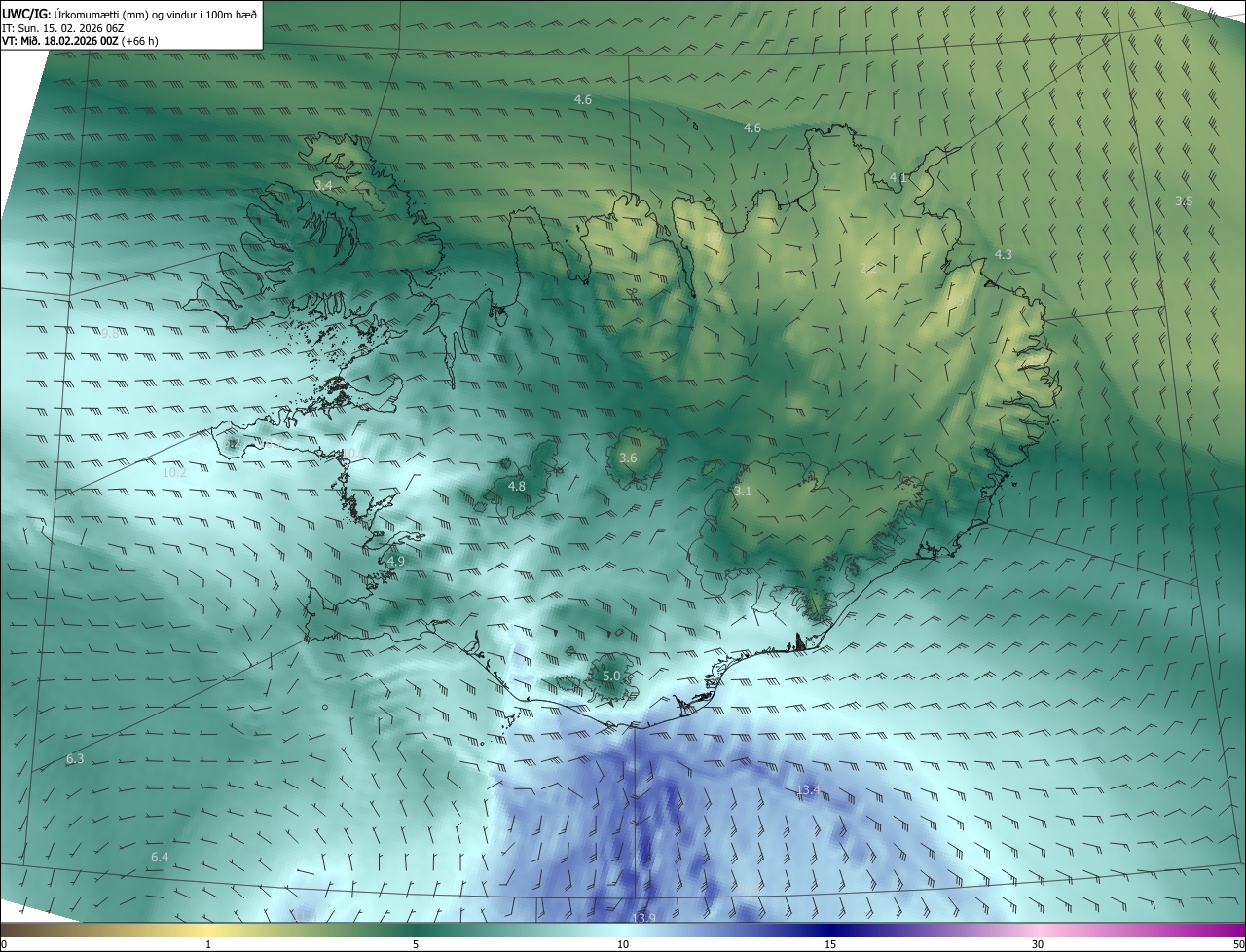
Task: Click the 5.0 value label on the map
Action: tap(611, 676)
